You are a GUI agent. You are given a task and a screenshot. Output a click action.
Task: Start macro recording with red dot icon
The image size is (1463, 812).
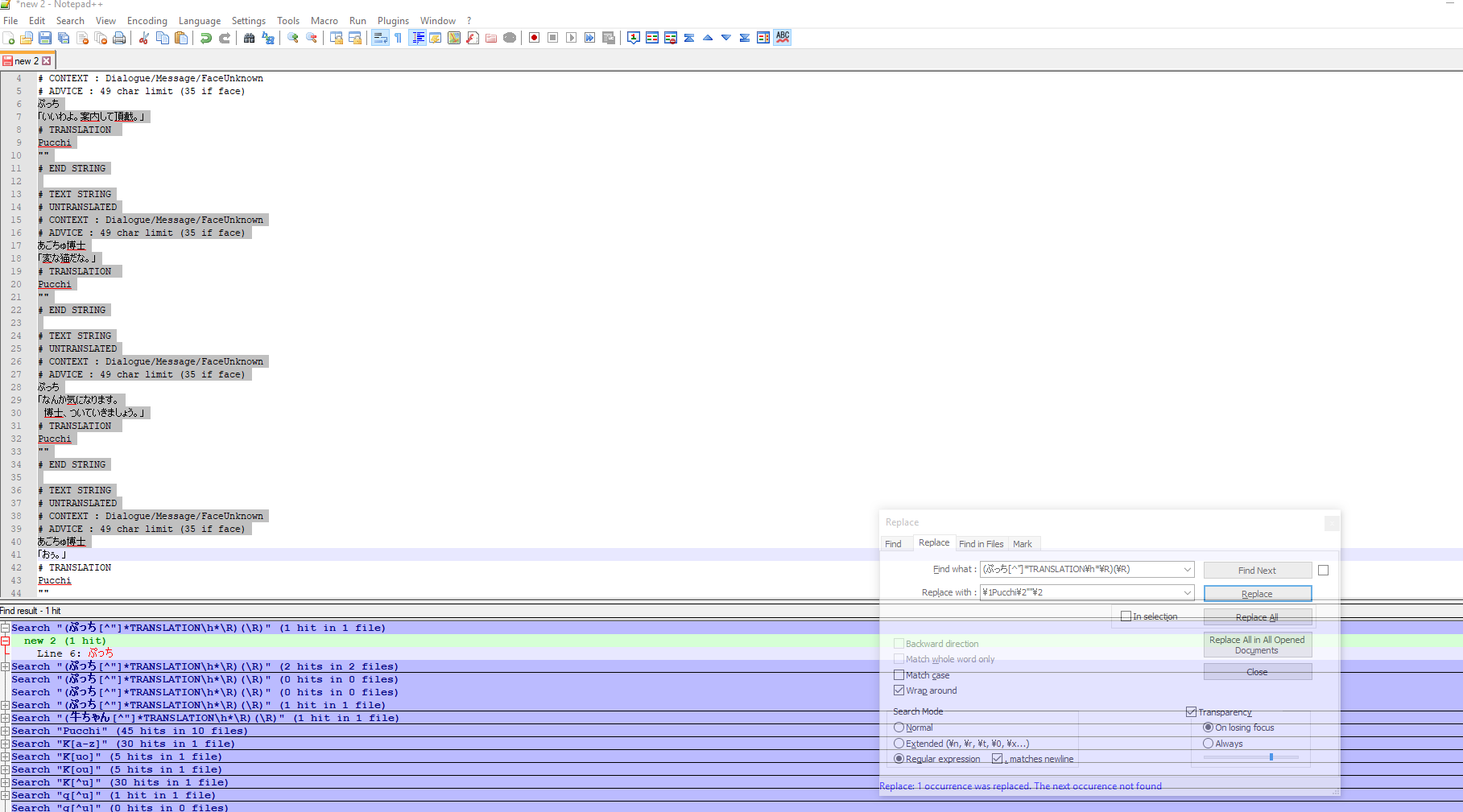(x=534, y=38)
